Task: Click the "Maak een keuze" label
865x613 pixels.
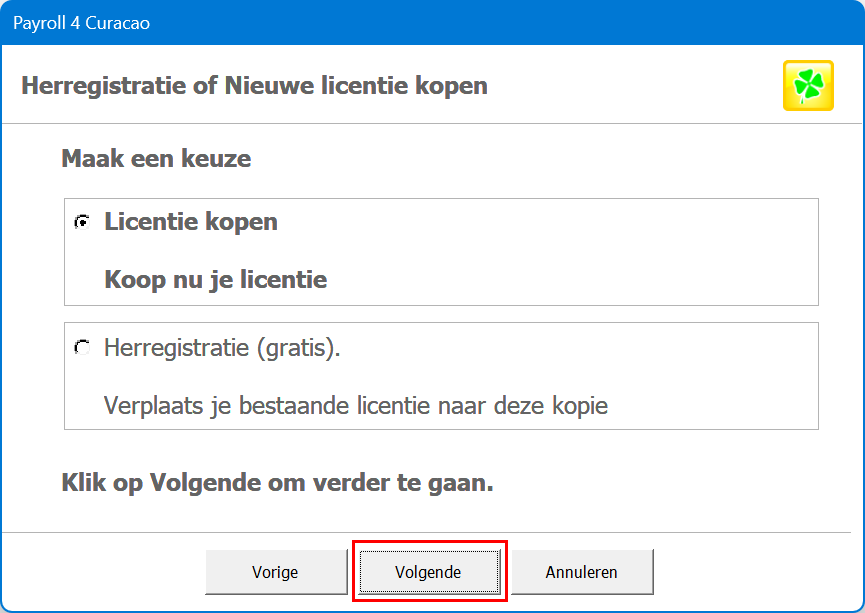Action: click(156, 158)
